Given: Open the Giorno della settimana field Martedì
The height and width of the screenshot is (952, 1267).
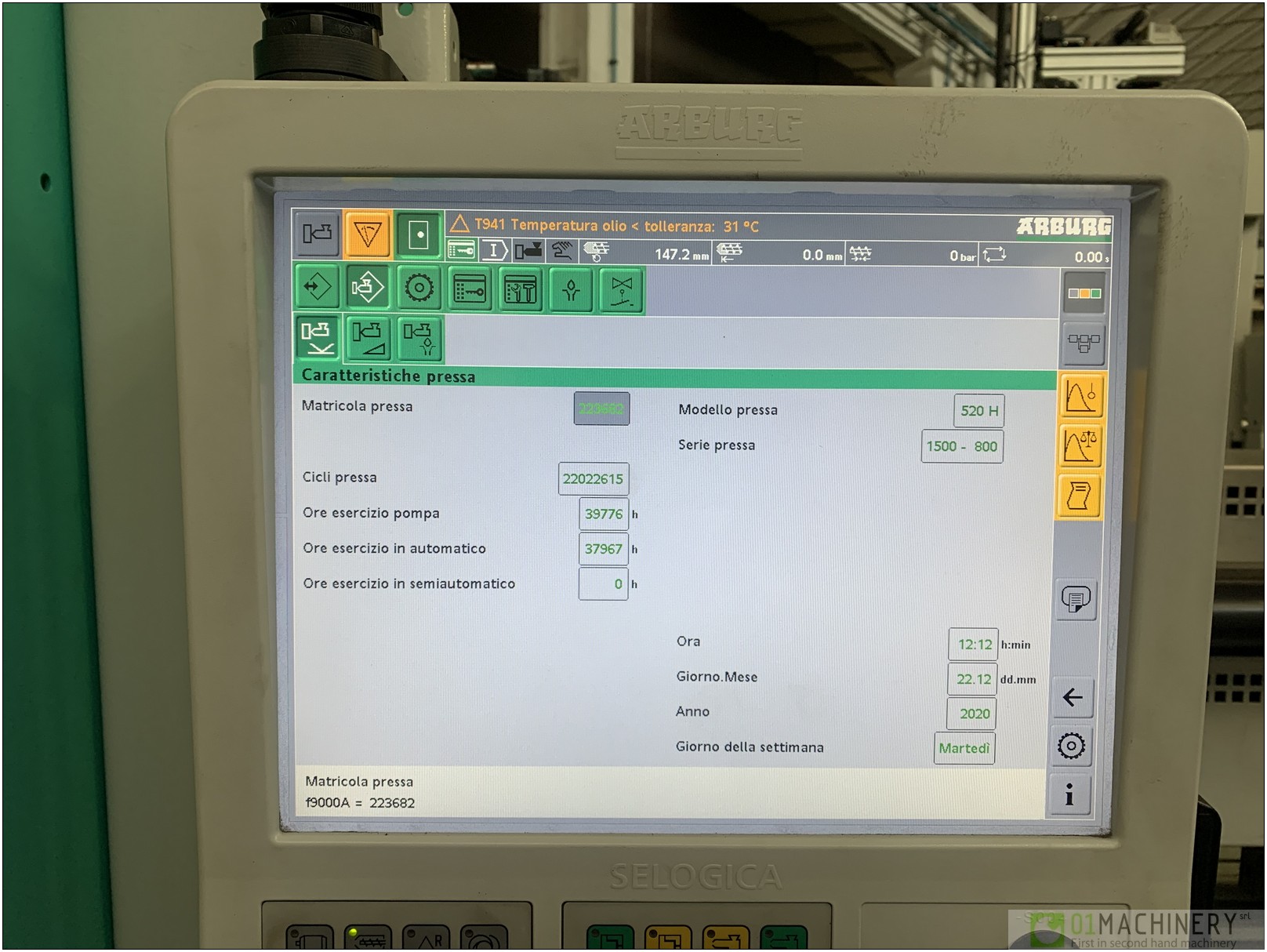Looking at the screenshot, I should click(x=964, y=748).
